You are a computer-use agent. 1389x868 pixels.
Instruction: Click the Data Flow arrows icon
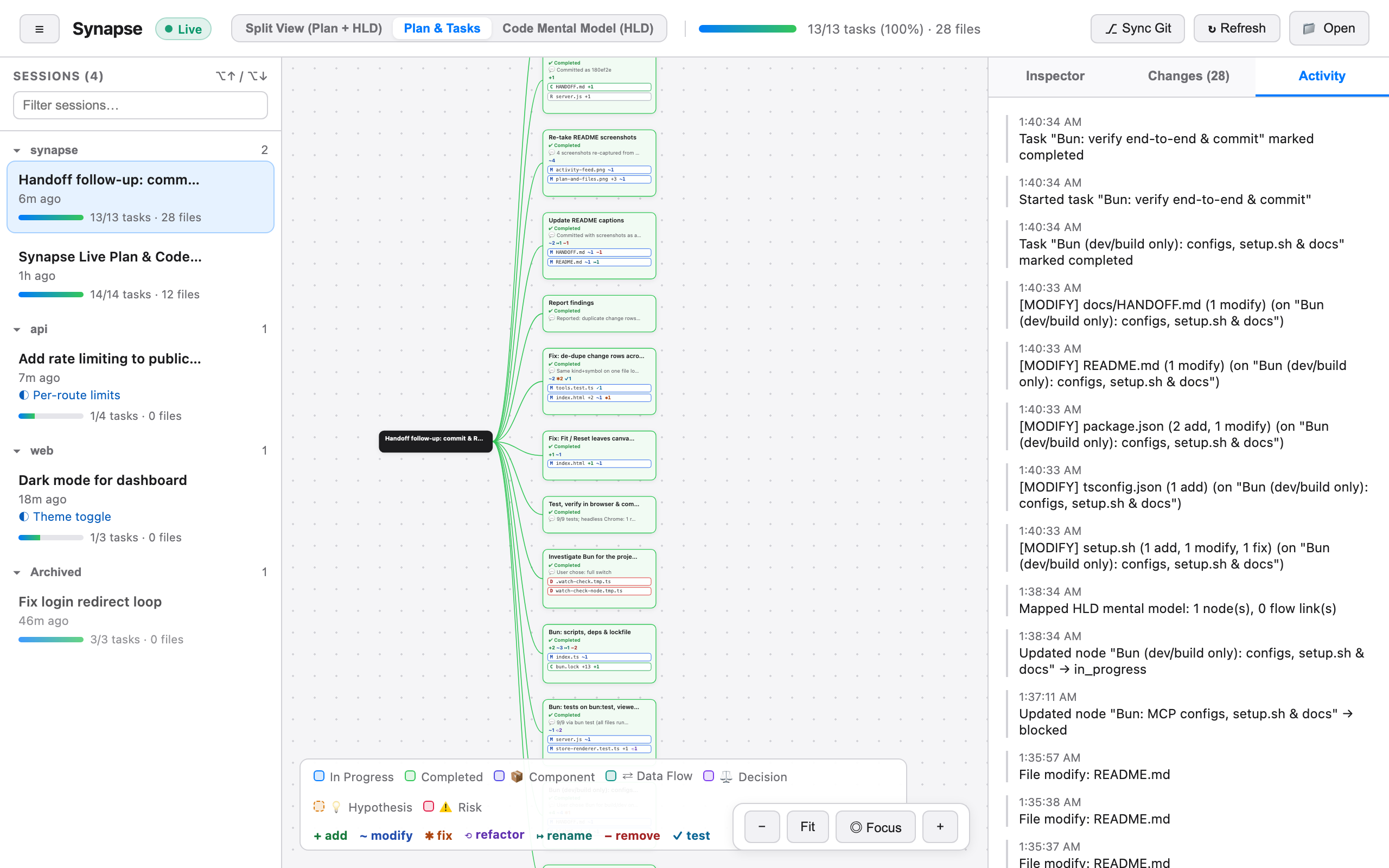tap(627, 776)
